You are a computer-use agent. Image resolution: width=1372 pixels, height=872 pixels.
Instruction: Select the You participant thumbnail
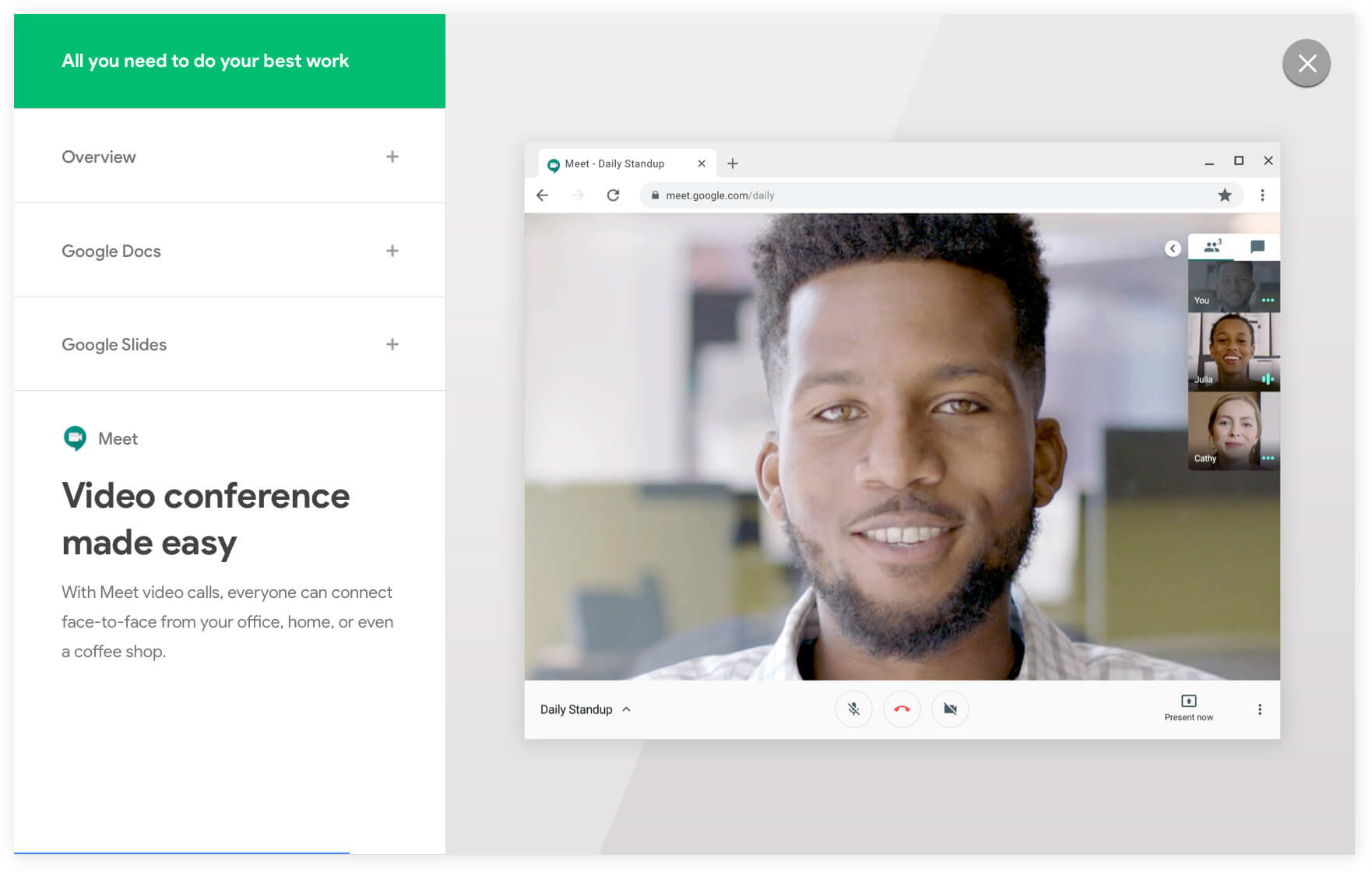(1233, 286)
